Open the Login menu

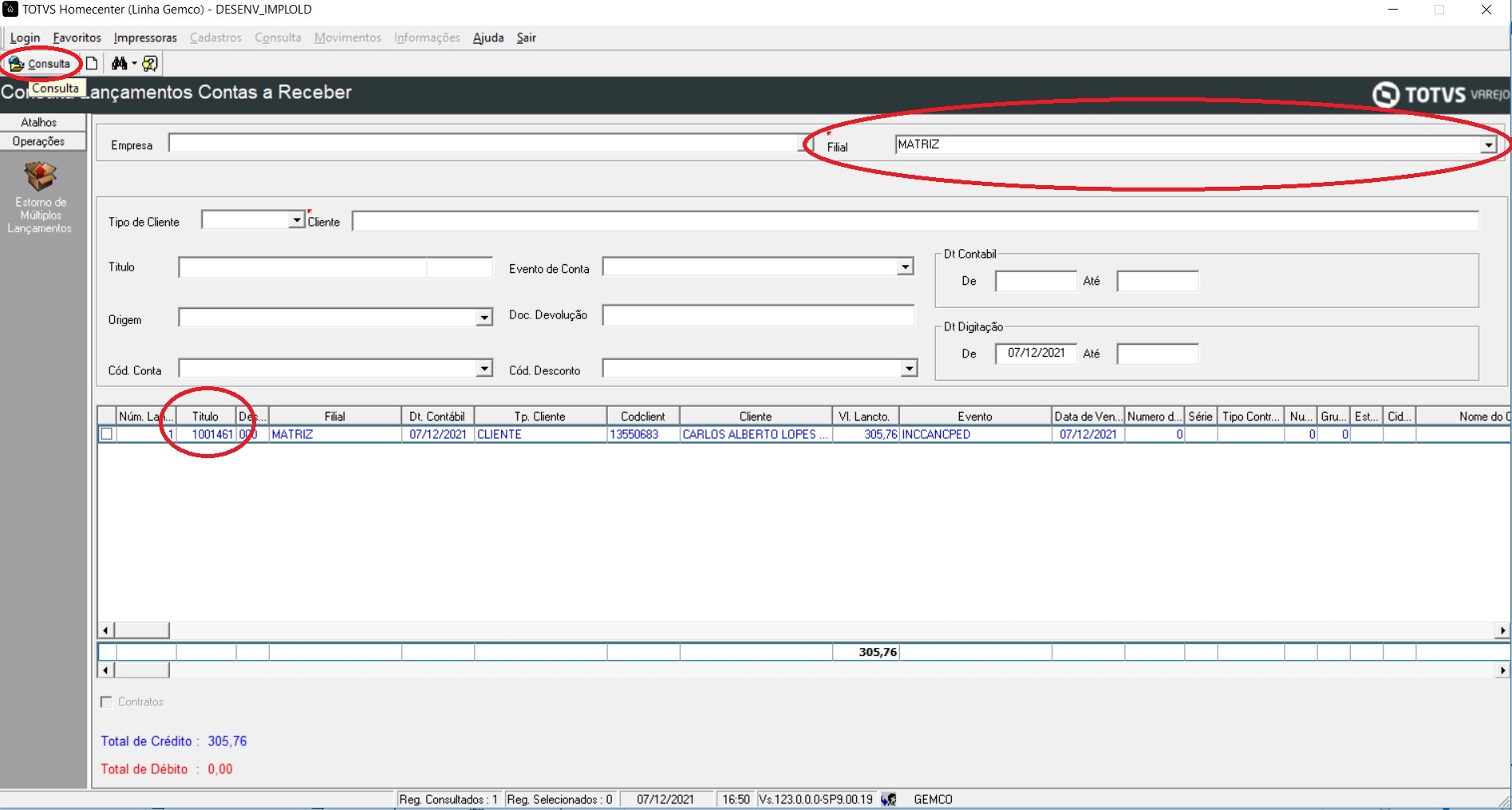25,38
